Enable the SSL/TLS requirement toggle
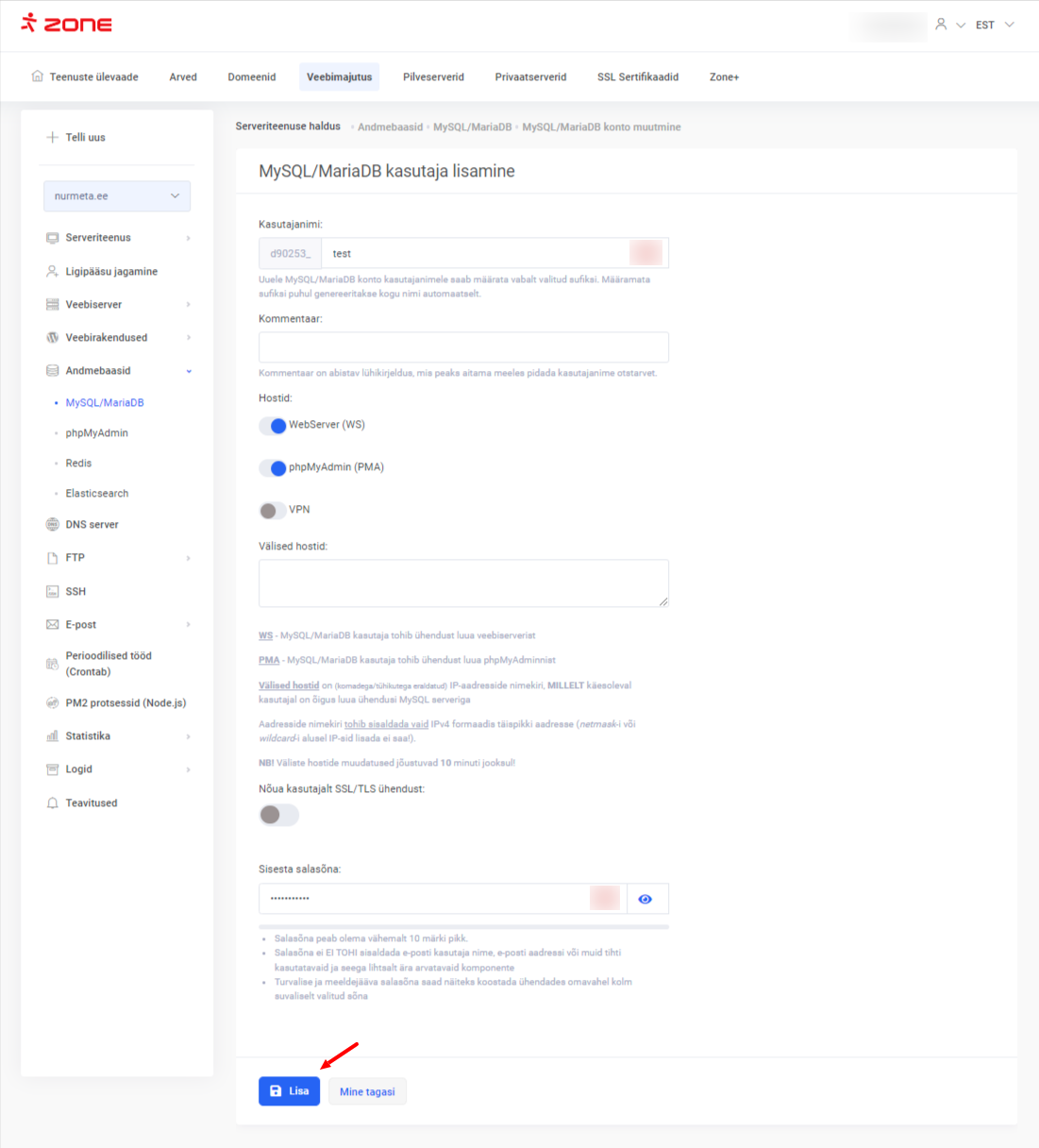 [x=278, y=815]
